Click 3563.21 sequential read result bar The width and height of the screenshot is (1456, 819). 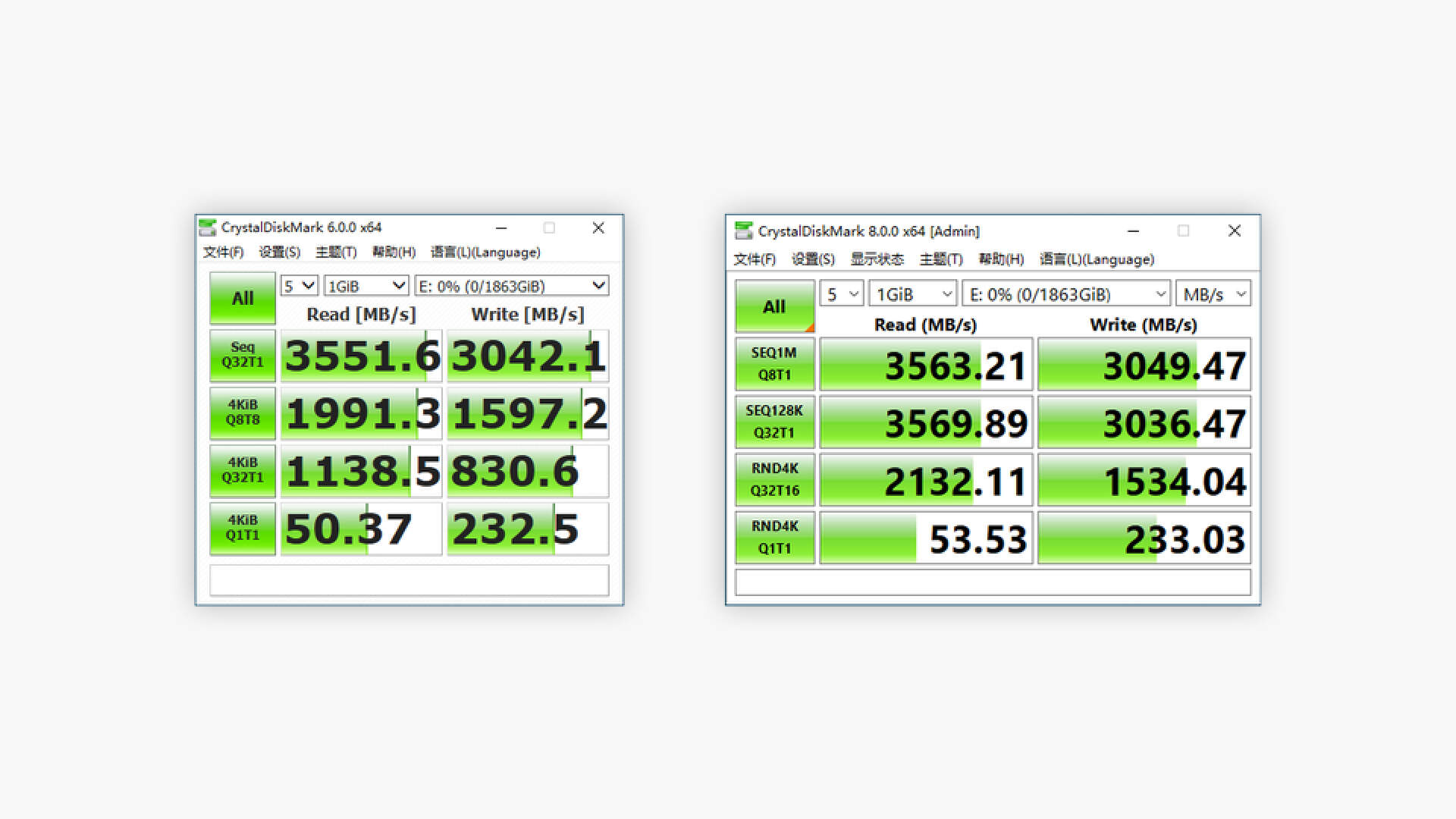[926, 366]
